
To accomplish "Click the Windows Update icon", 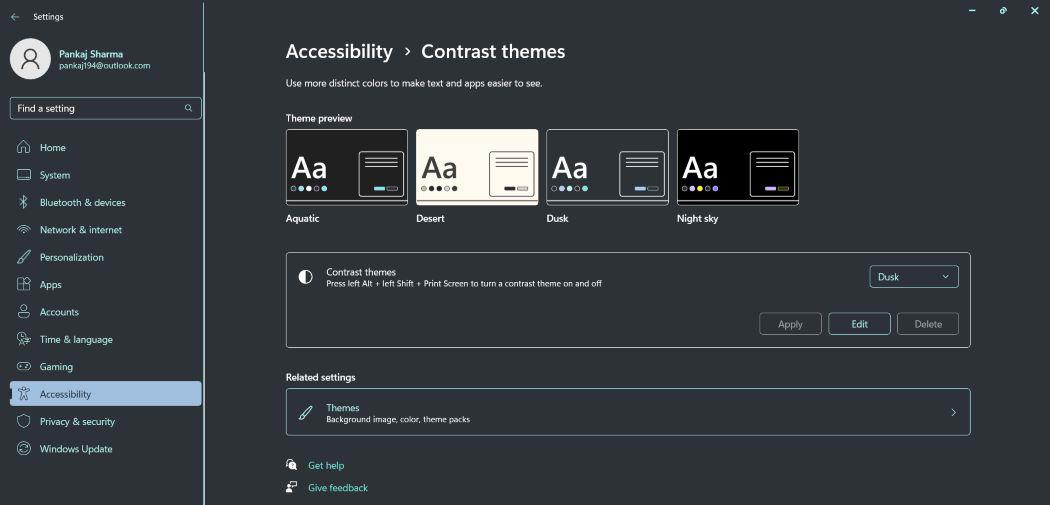I will click(x=24, y=449).
